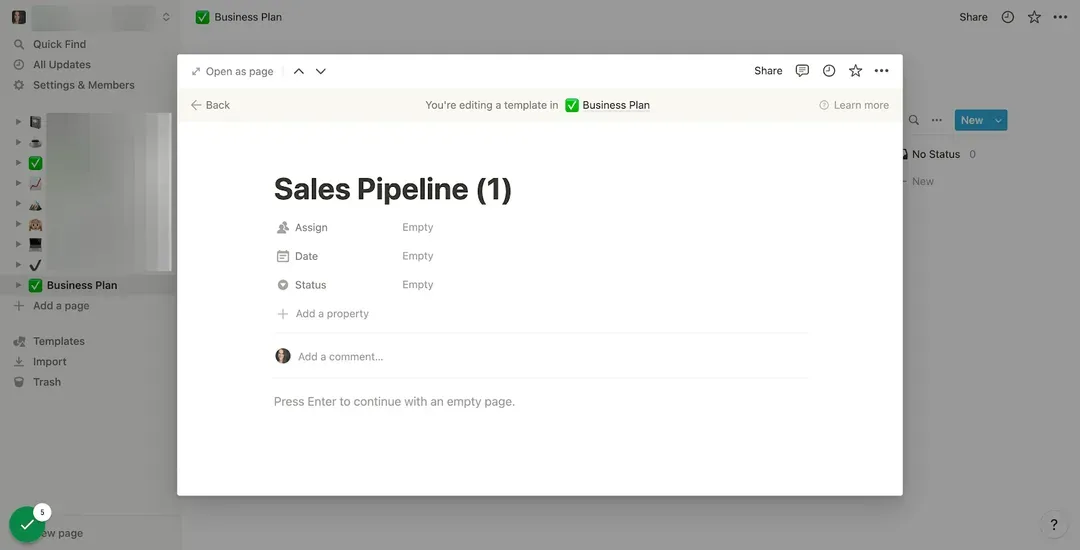Open Learn more help link
Viewport: 1080px width, 550px height.
point(854,105)
